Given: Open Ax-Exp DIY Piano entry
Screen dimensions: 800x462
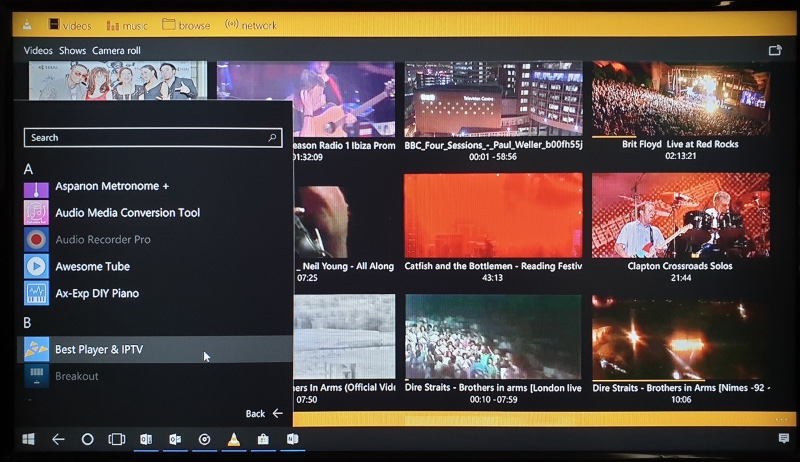Looking at the screenshot, I should click(x=97, y=293).
